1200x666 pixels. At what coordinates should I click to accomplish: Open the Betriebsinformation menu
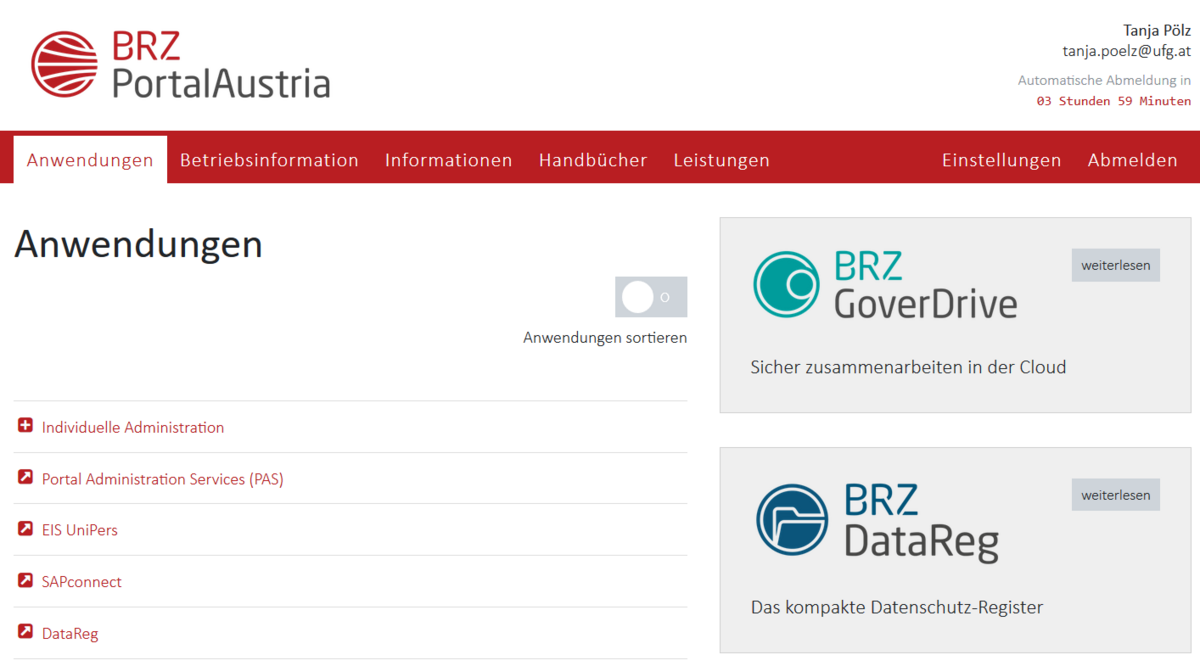pos(269,160)
